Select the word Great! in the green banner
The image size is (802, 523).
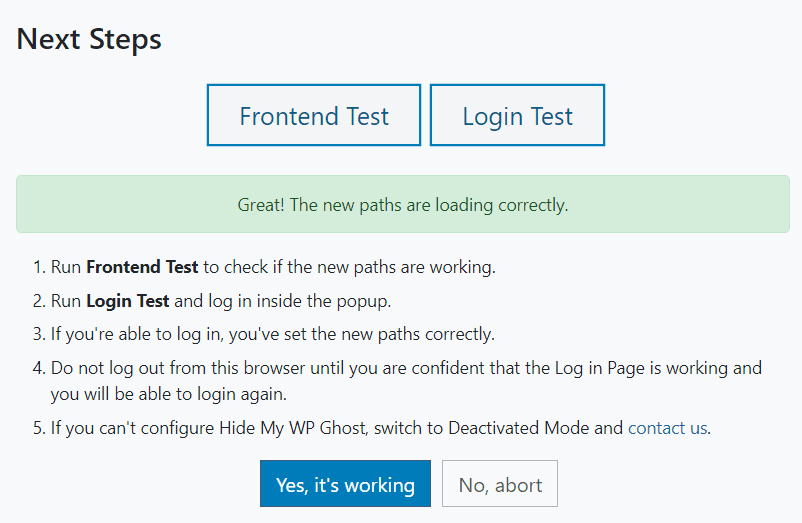tap(260, 205)
